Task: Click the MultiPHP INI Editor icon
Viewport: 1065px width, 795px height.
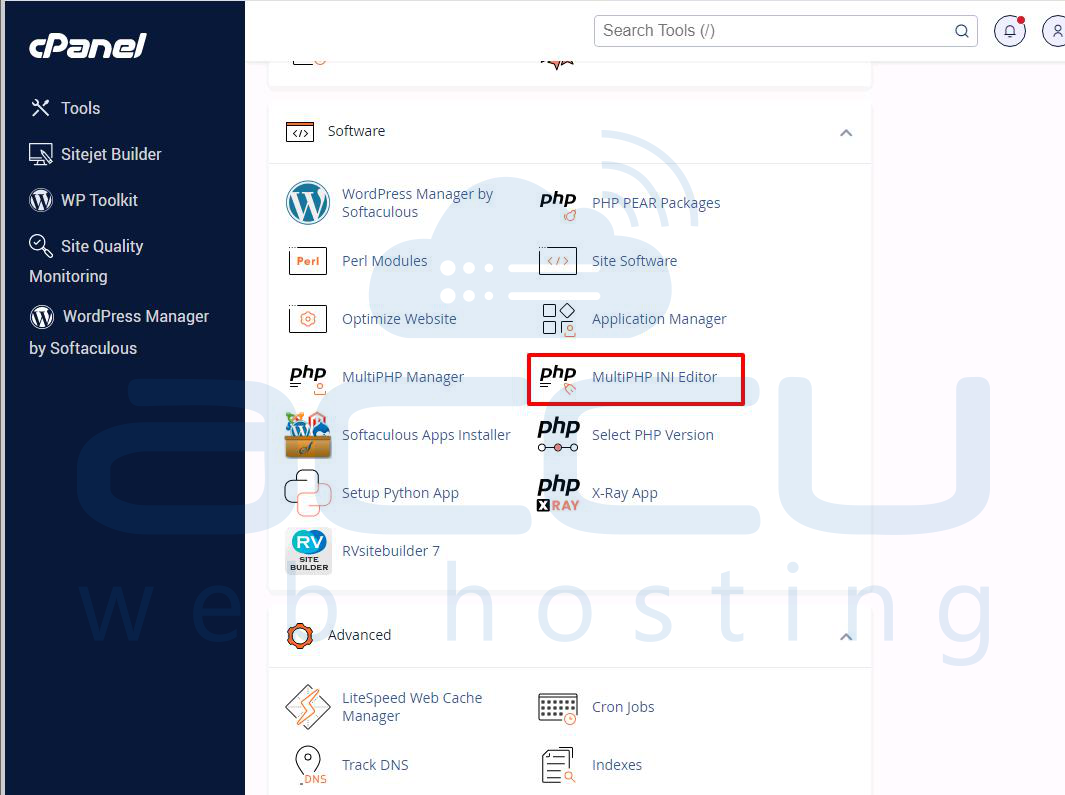Action: 558,379
